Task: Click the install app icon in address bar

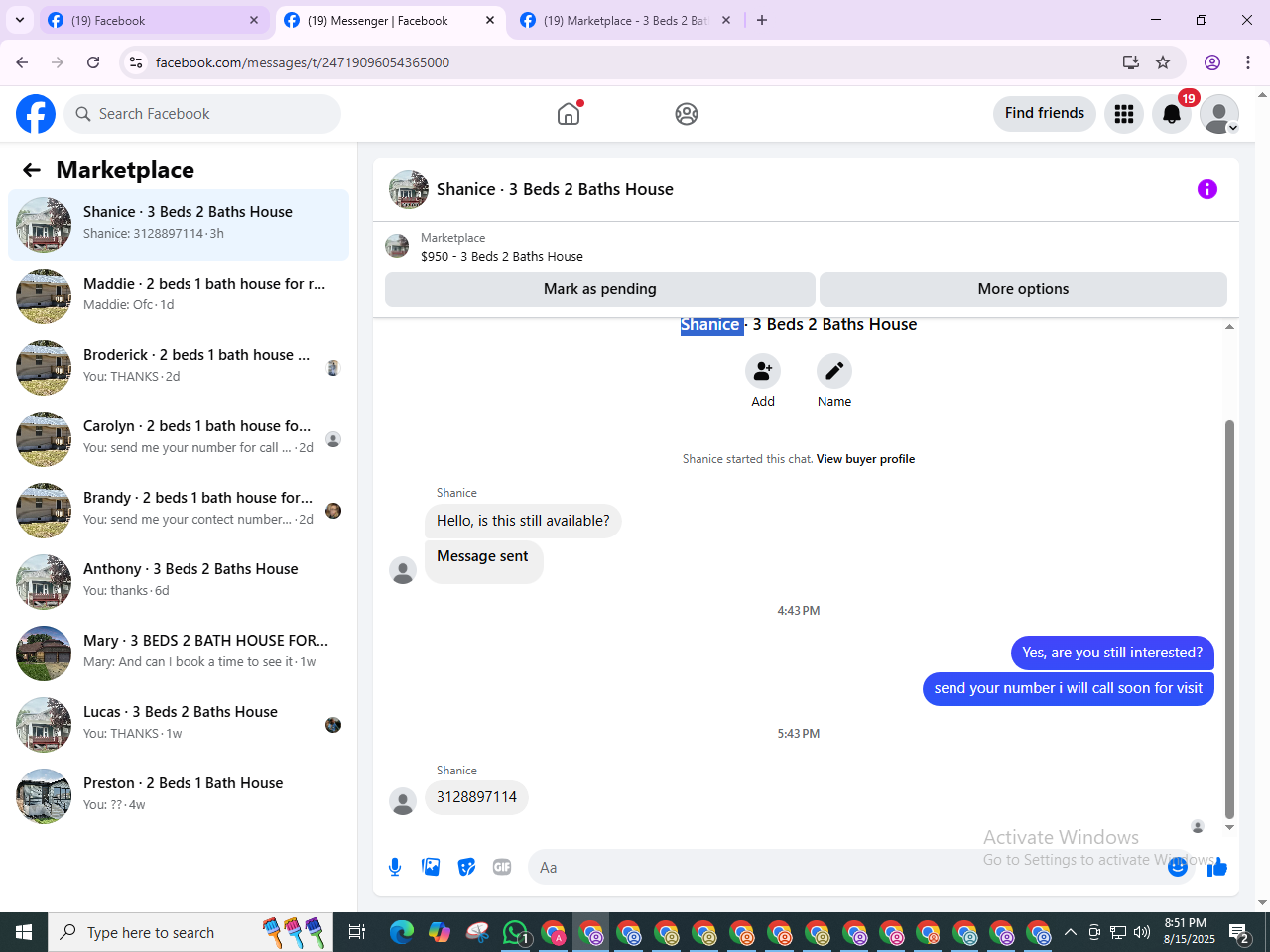Action: pos(1131,62)
